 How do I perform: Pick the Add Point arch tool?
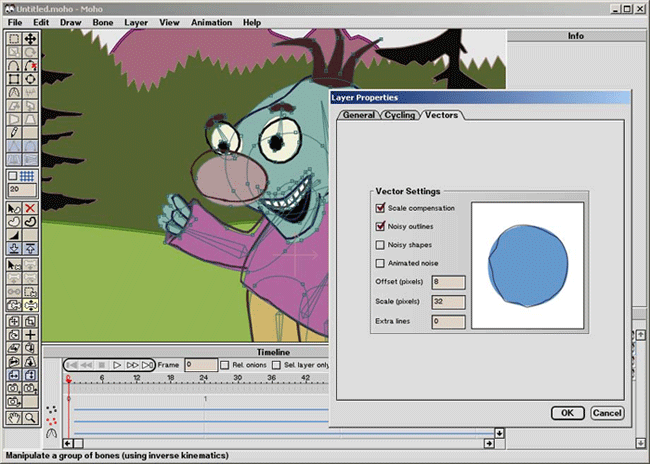click(x=14, y=66)
